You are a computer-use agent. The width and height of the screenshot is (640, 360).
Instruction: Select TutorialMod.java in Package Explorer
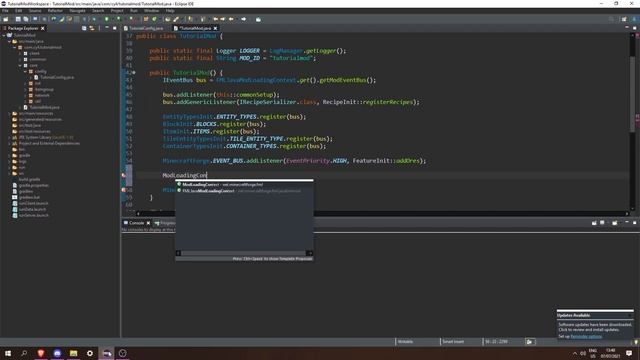click(x=44, y=107)
